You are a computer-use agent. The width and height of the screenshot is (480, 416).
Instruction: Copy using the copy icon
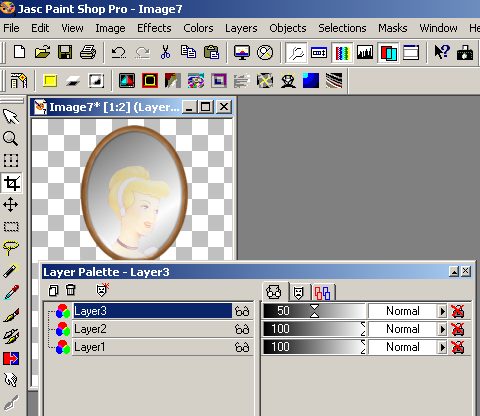tap(188, 52)
